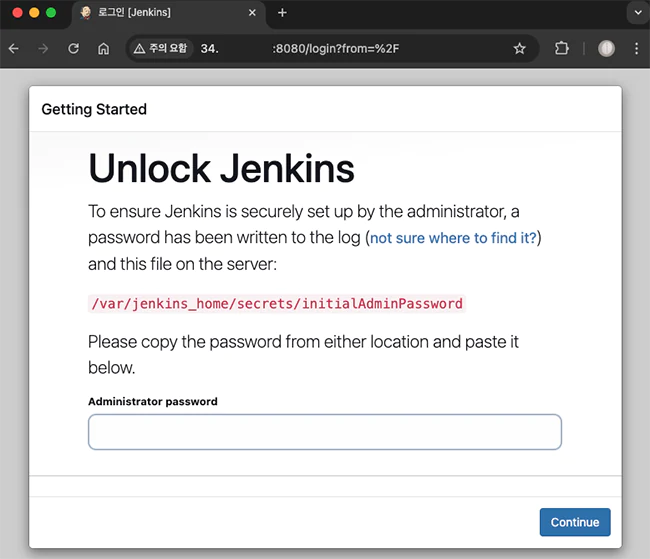This screenshot has height=559, width=650.
Task: Click the browser forward arrow
Action: click(43, 49)
